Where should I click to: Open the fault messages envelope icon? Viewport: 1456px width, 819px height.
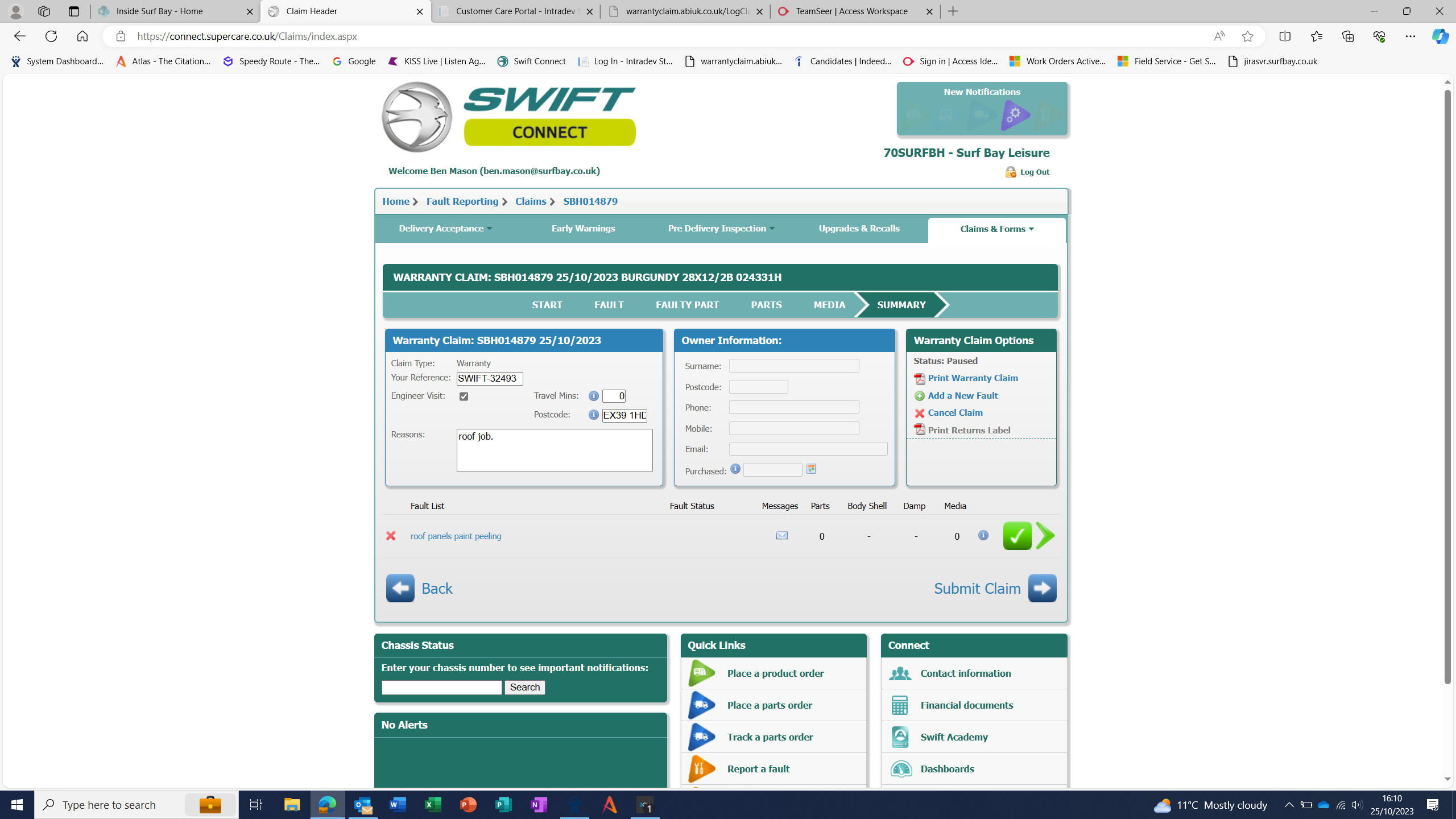(782, 536)
